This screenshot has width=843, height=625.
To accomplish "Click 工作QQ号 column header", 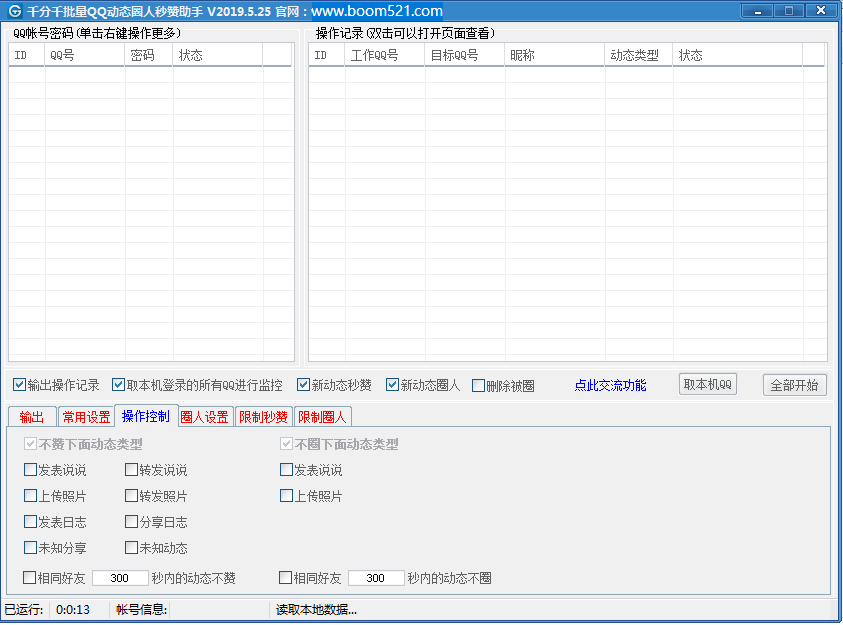I will tap(384, 55).
